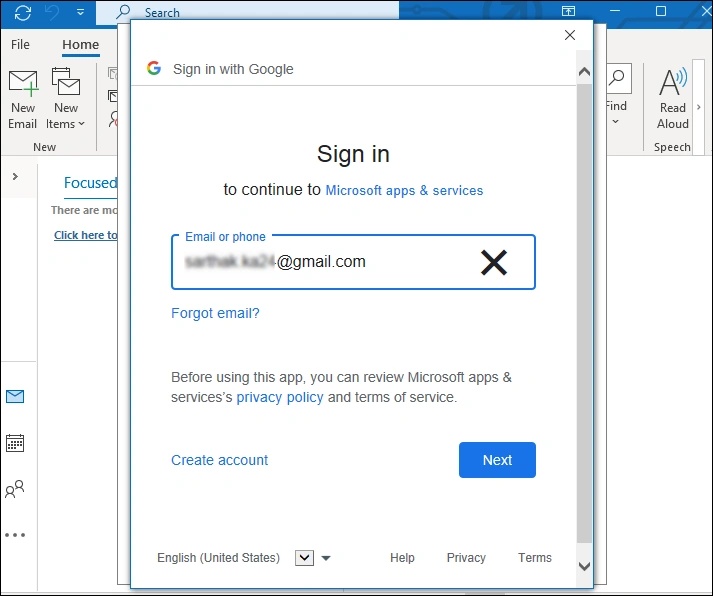Open the Quick Access Toolbar customize dropdown
The height and width of the screenshot is (596, 713).
80,12
